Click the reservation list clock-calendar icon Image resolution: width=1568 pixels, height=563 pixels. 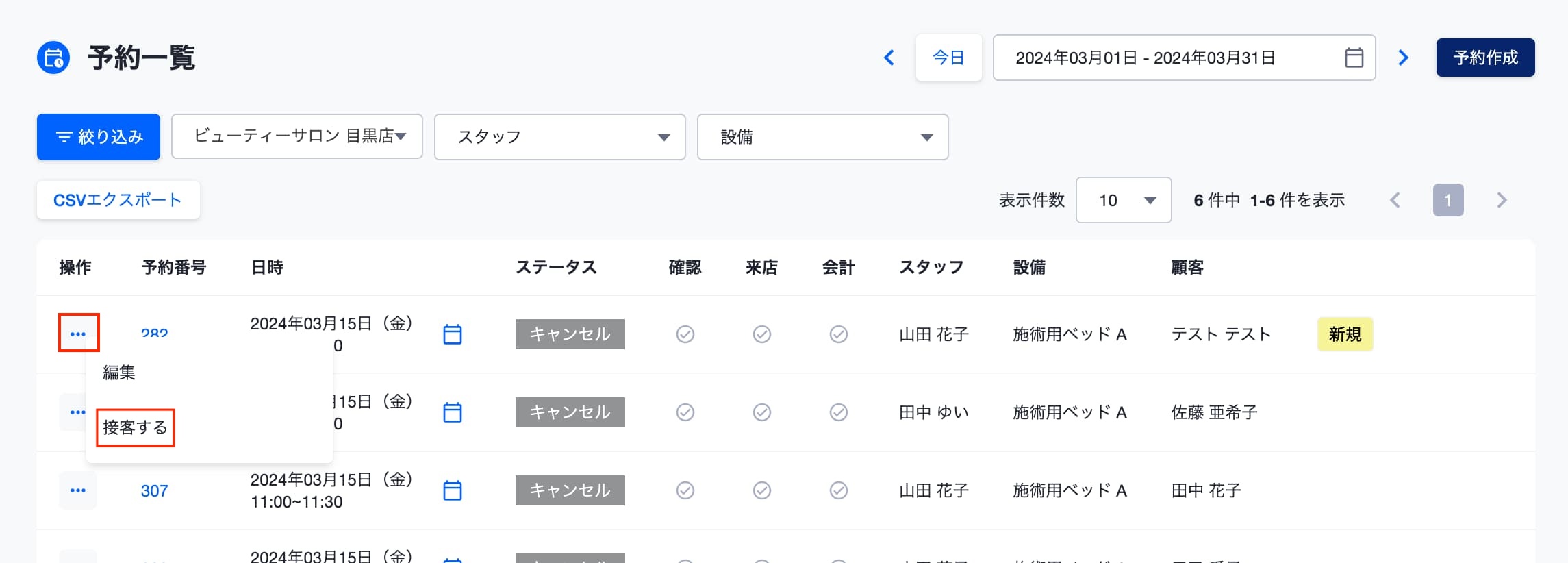pyautogui.click(x=53, y=58)
